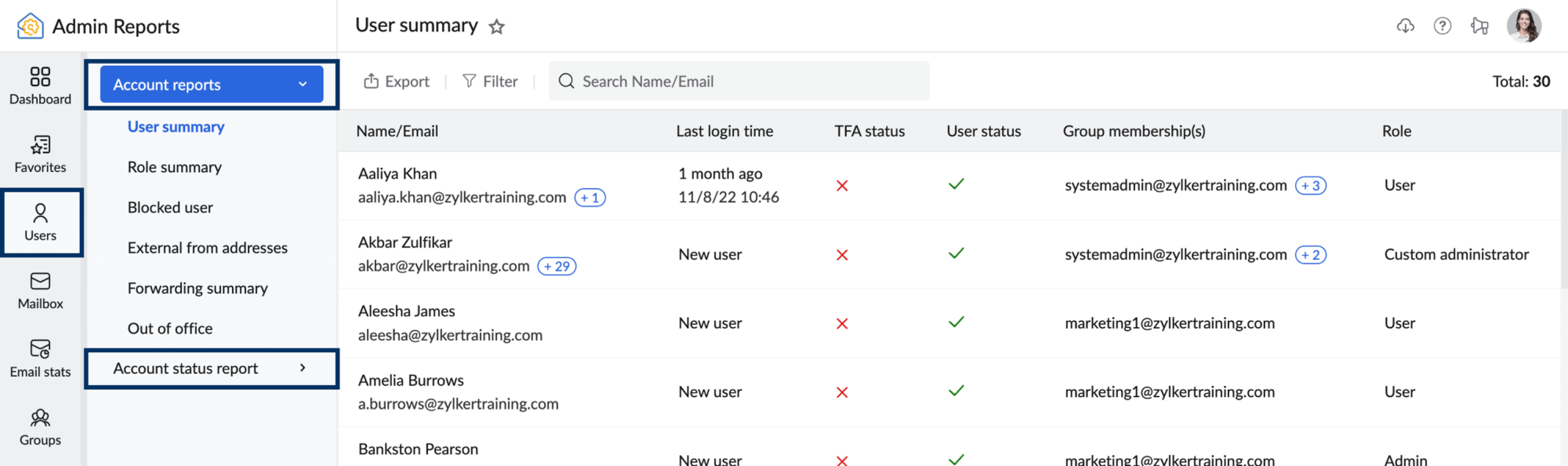The height and width of the screenshot is (466, 1568).
Task: Click aaliya.khan@zylkertraining.com email
Action: point(462,197)
